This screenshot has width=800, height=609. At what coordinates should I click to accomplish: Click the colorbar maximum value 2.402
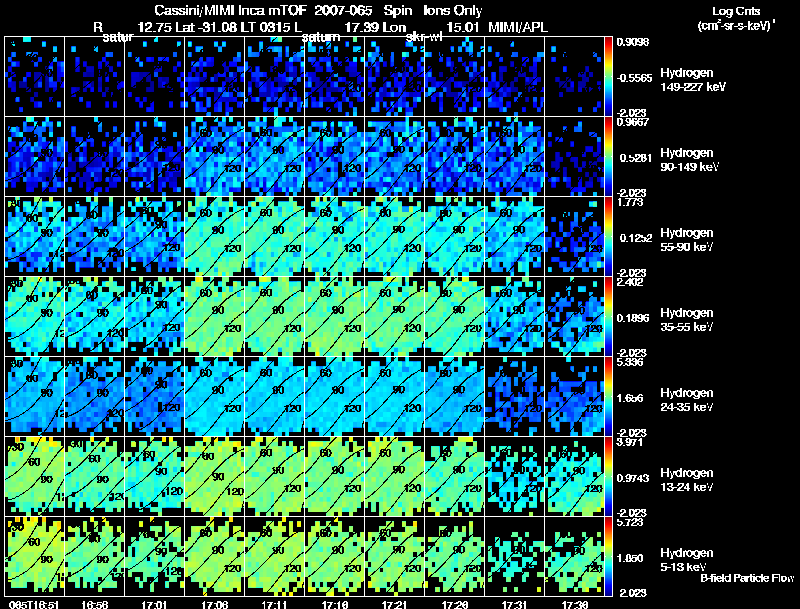[630, 282]
